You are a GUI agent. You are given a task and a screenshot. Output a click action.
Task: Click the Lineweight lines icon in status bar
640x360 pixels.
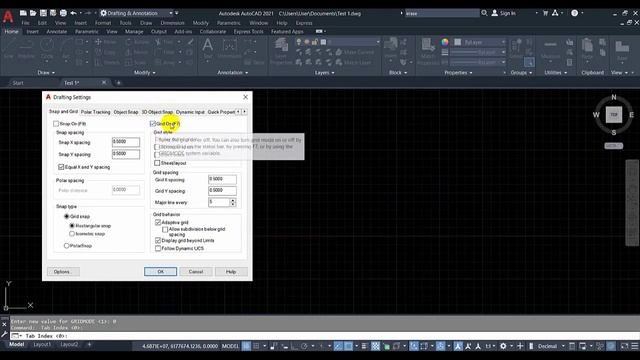tap(364, 346)
